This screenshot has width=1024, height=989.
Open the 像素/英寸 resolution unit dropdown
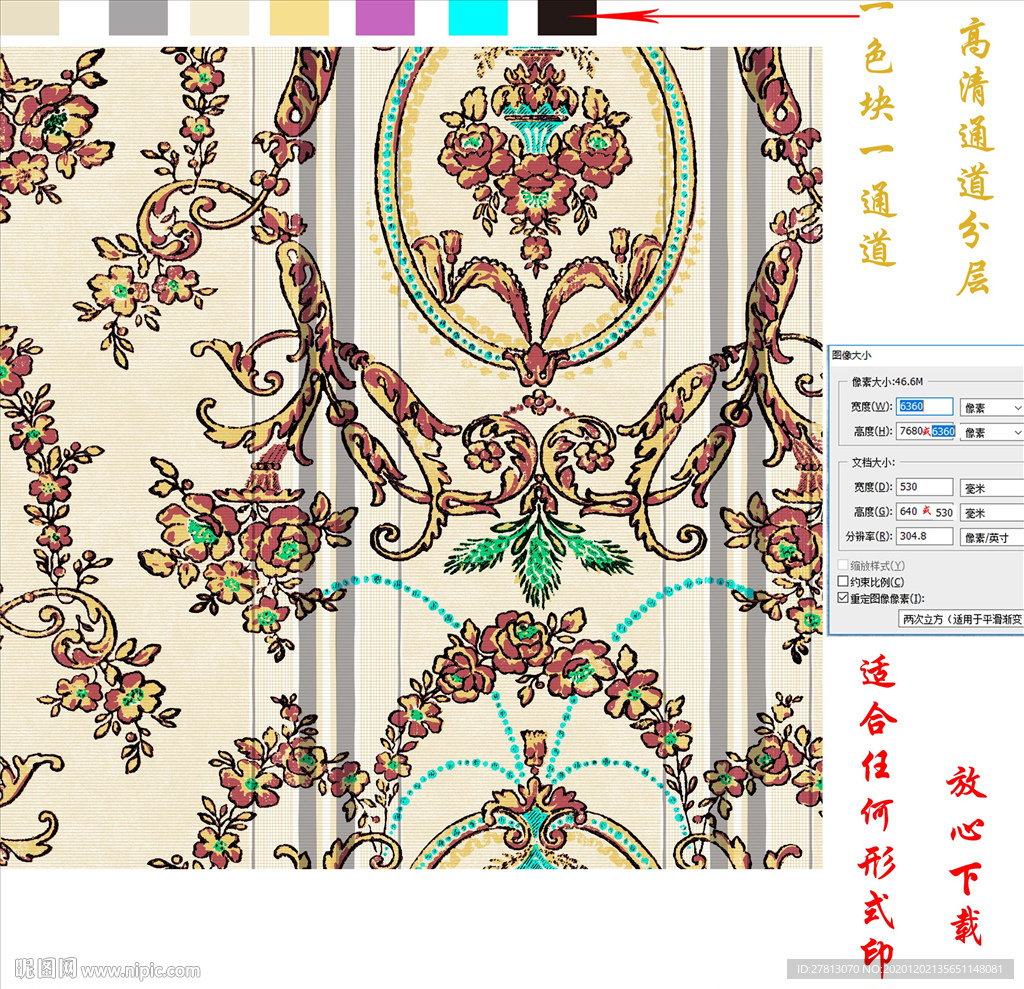[991, 537]
